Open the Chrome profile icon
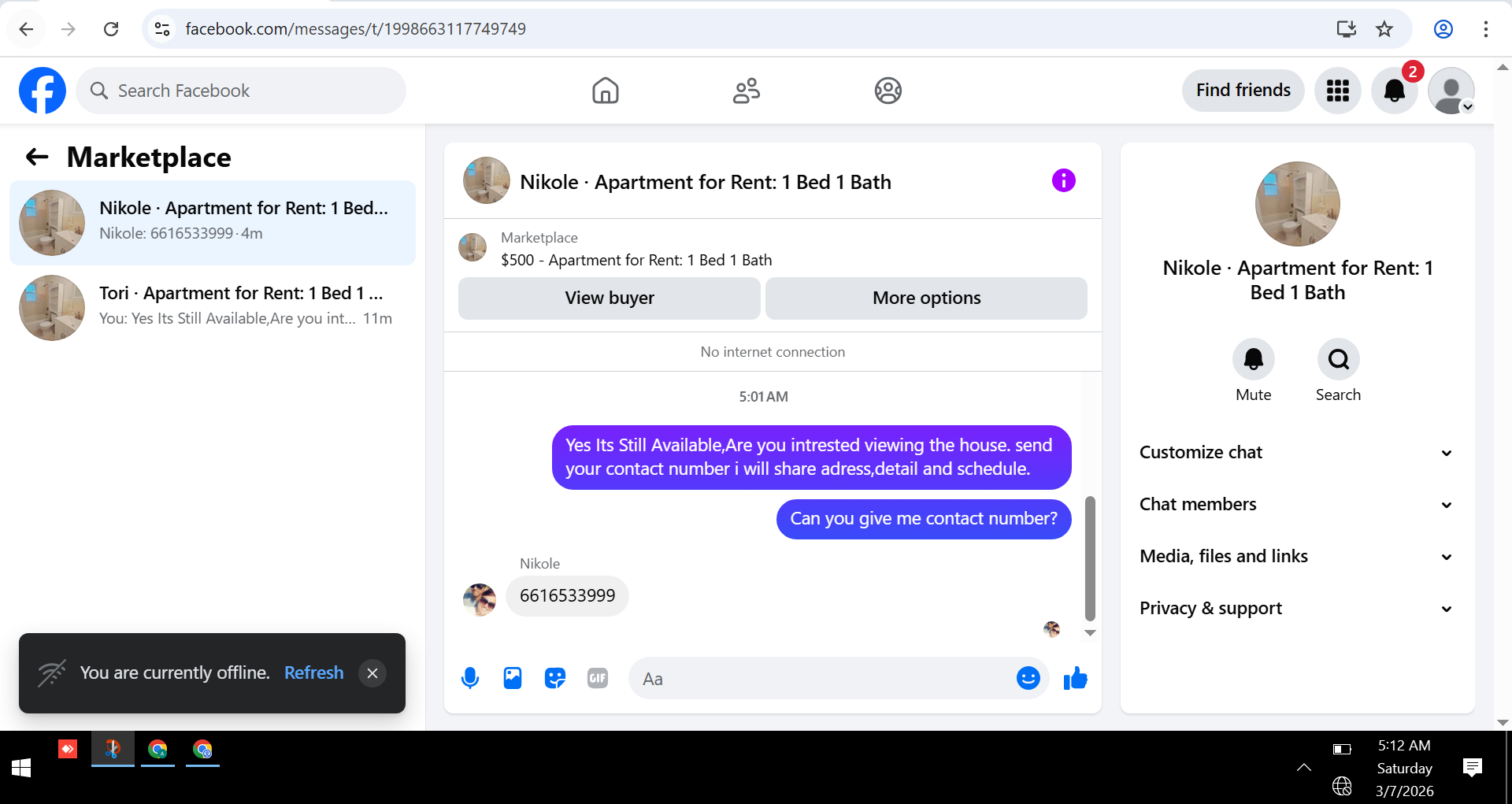Image resolution: width=1512 pixels, height=804 pixels. [x=1443, y=29]
